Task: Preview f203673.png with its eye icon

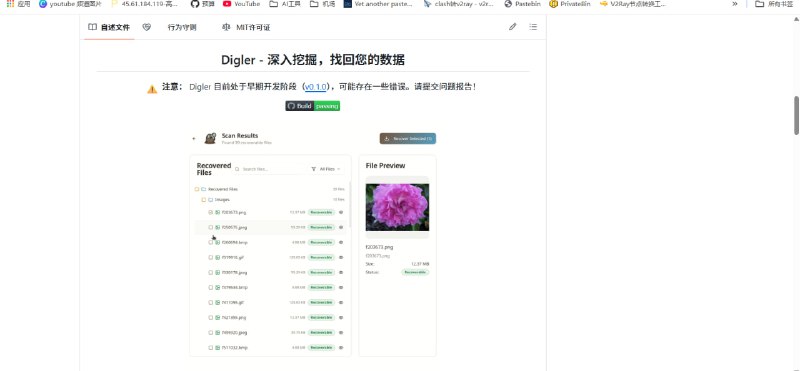Action: 341,212
